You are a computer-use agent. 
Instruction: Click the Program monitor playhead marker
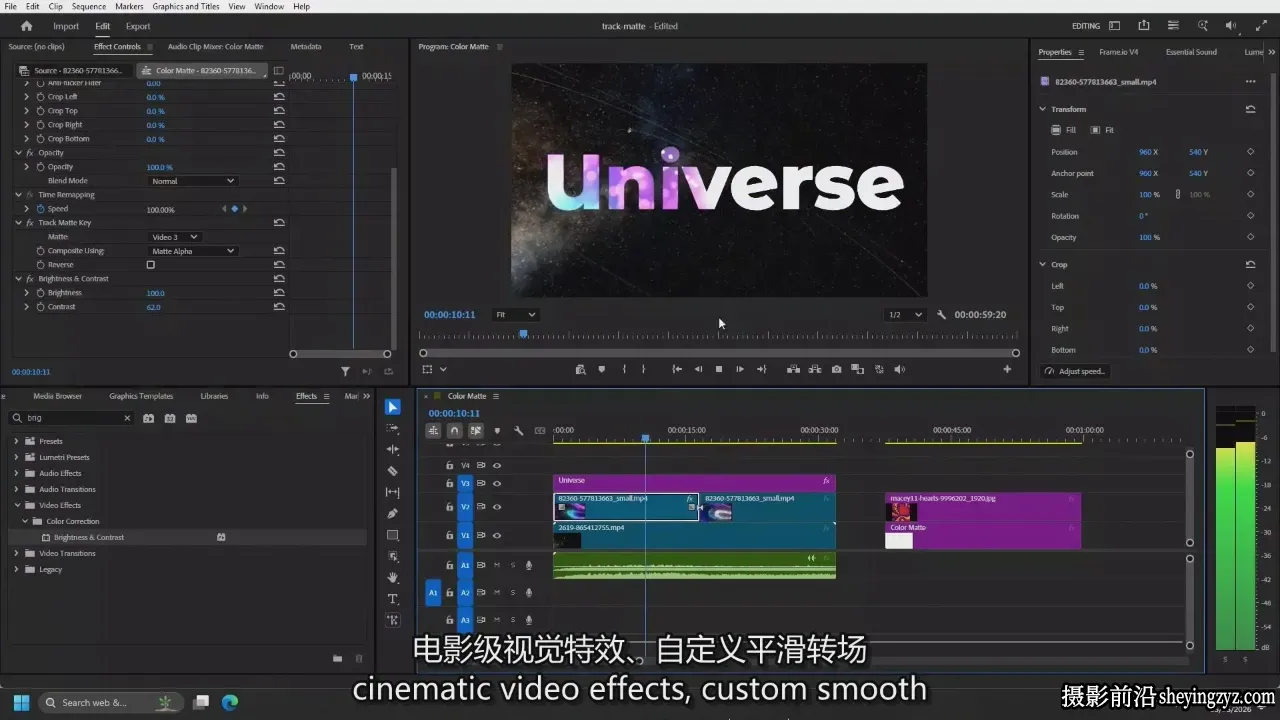(523, 334)
